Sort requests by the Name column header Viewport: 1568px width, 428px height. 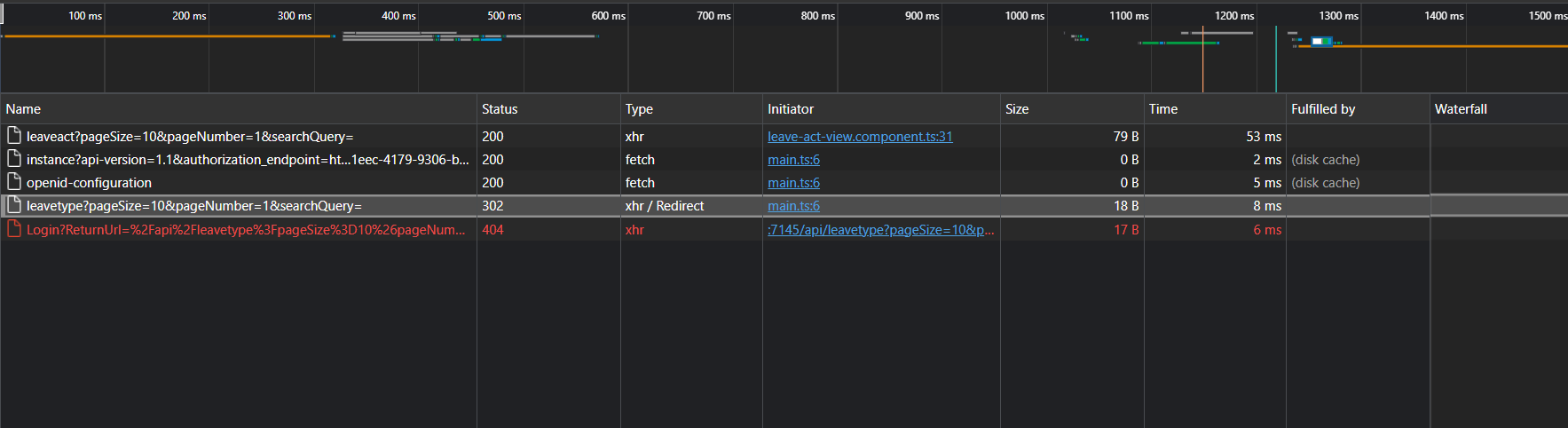click(x=238, y=109)
